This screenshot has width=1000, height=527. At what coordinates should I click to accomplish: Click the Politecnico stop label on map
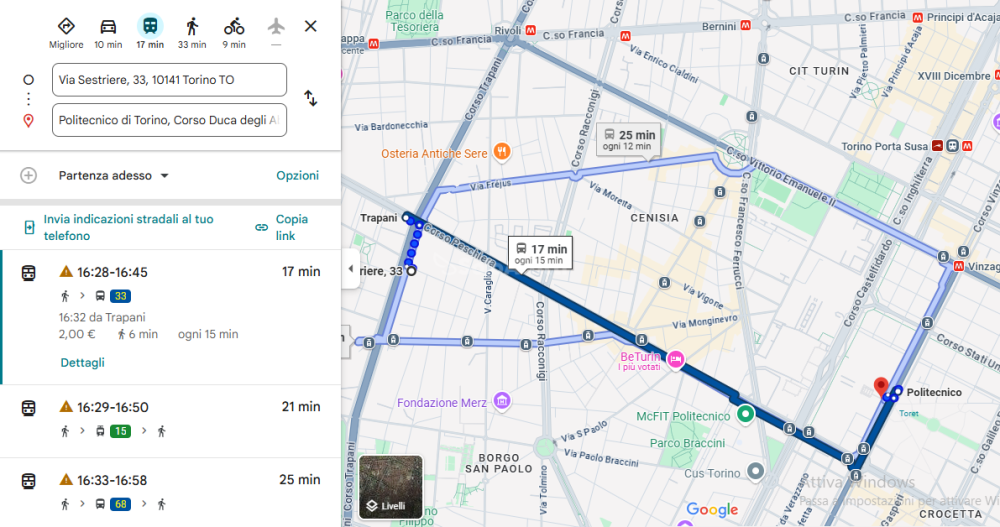pyautogui.click(x=934, y=392)
